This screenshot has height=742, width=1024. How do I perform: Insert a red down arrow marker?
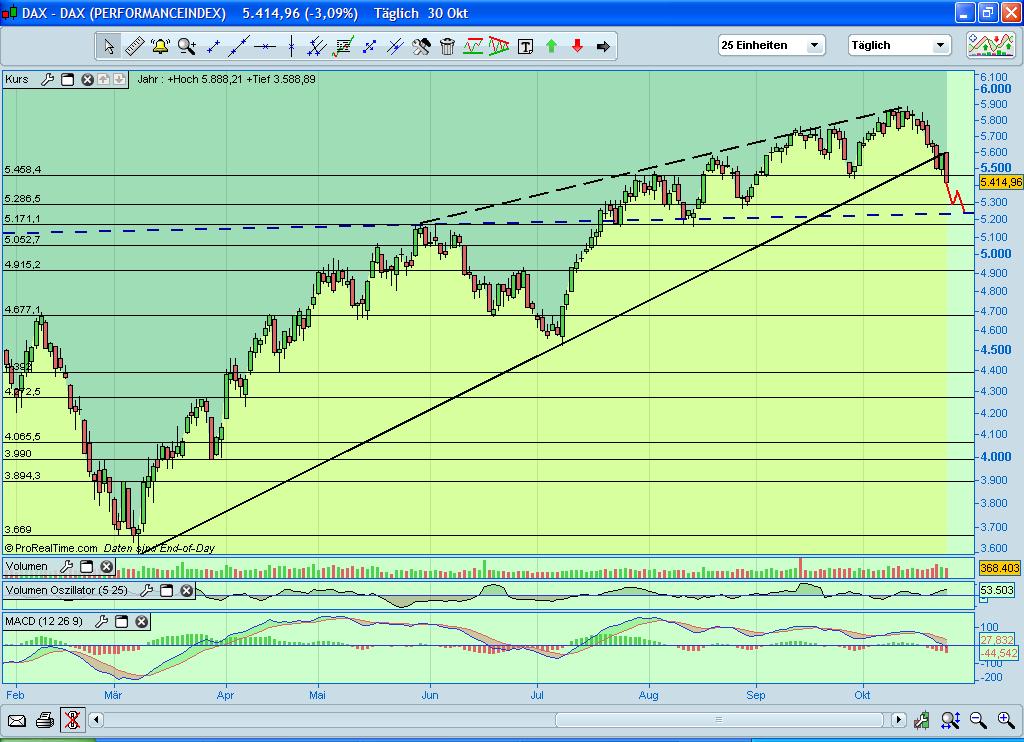pyautogui.click(x=577, y=46)
